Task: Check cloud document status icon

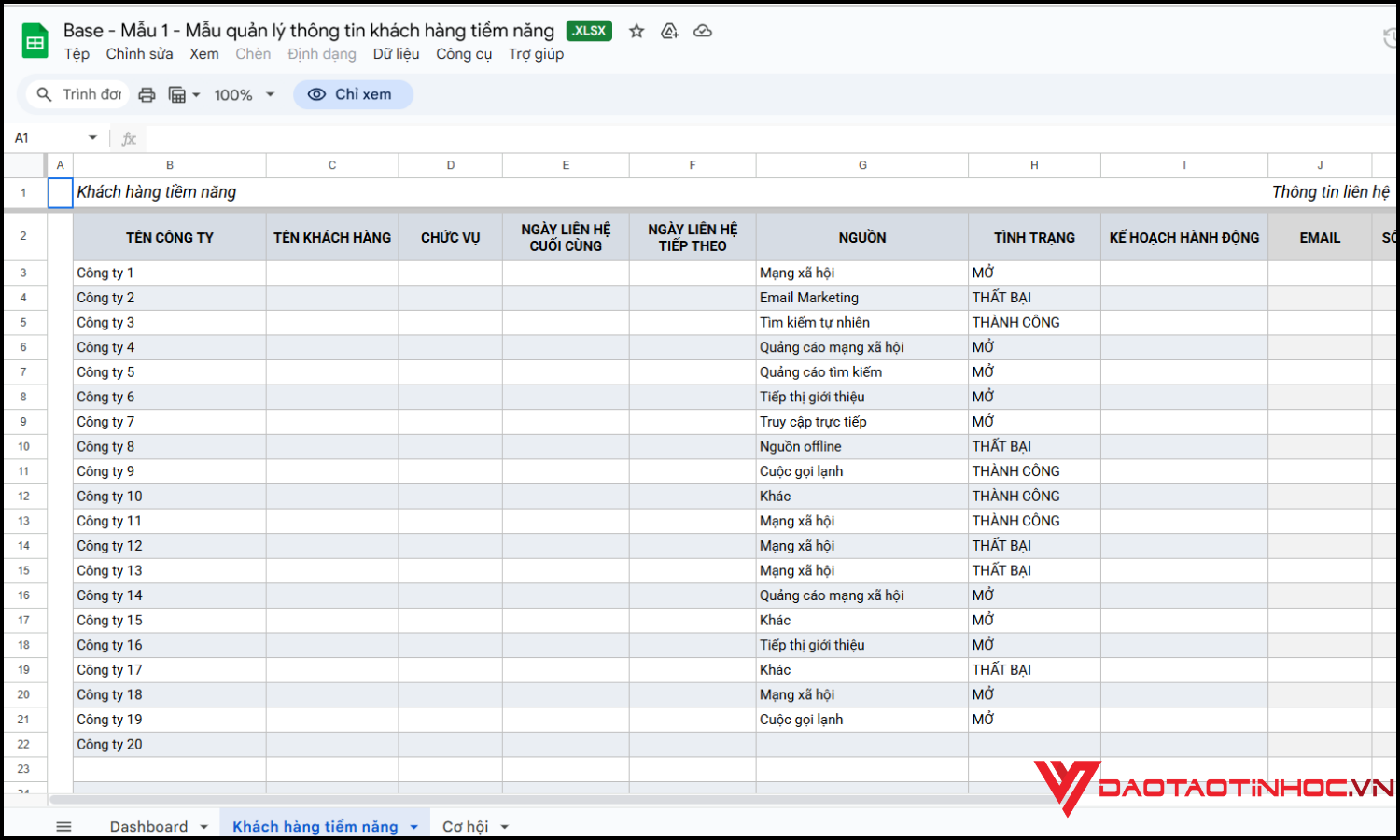Action: click(x=703, y=31)
